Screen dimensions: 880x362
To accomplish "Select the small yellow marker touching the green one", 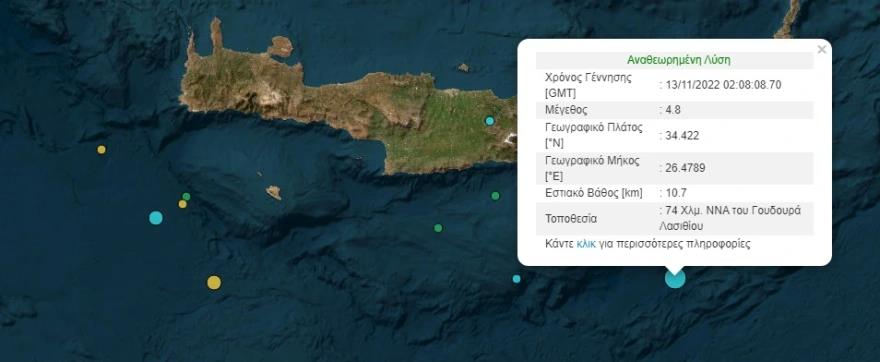I will [182, 204].
